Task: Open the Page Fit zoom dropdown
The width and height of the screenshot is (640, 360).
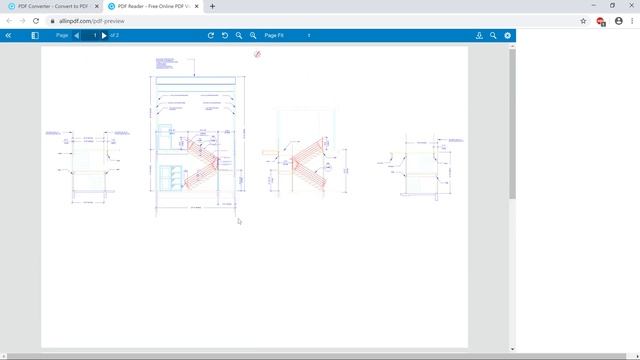Action: click(x=287, y=36)
